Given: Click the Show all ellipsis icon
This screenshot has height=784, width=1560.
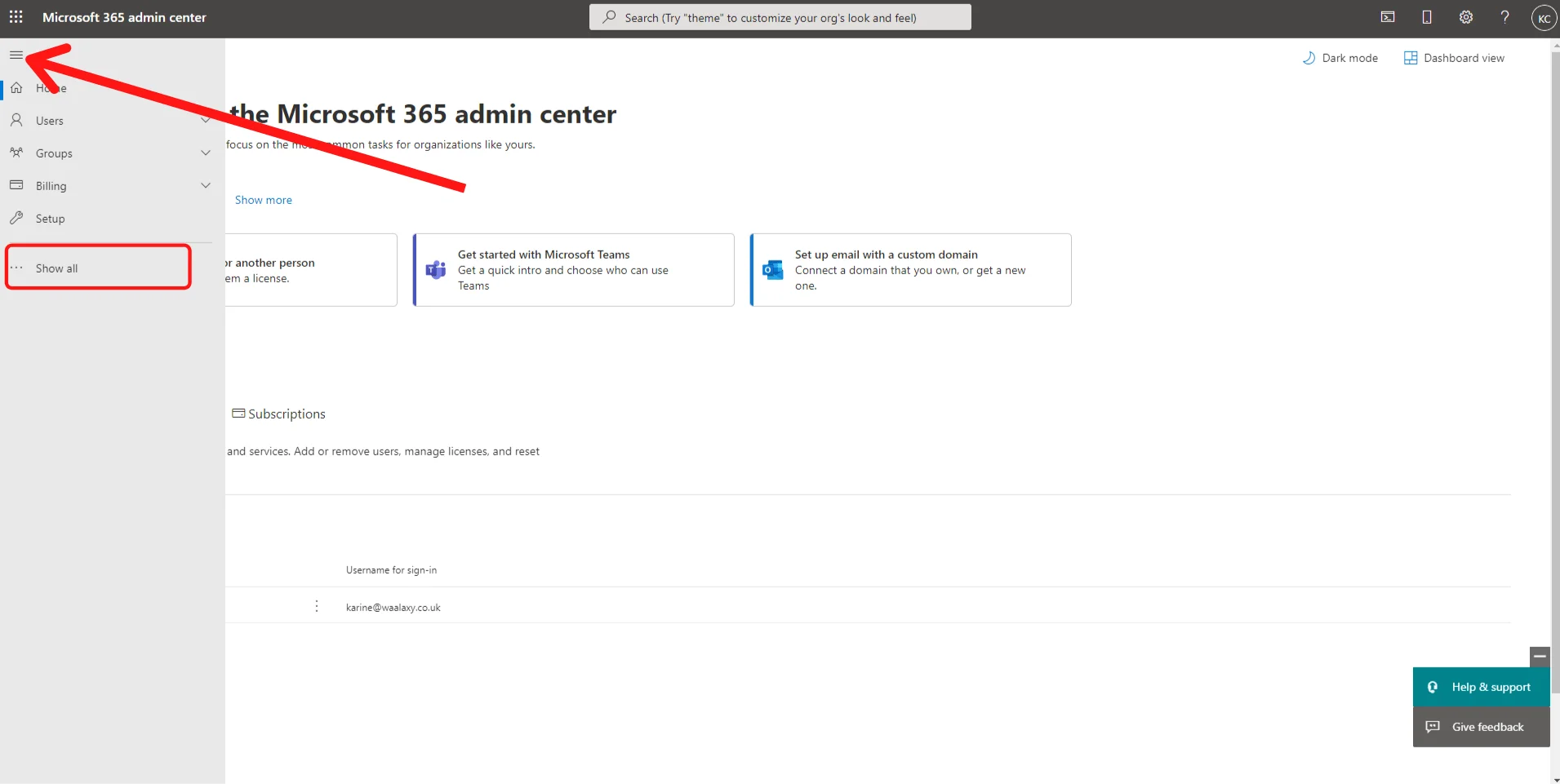Looking at the screenshot, I should tap(16, 268).
